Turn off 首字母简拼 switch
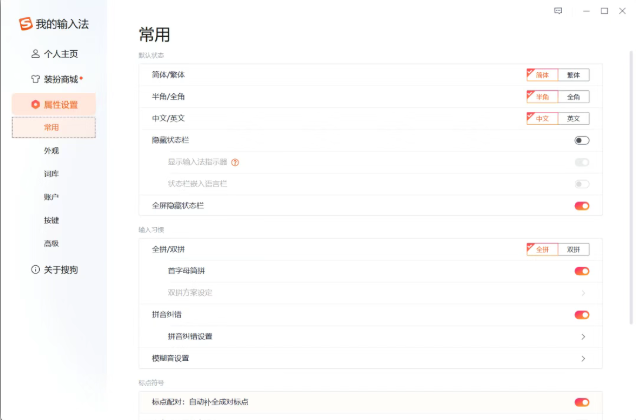636x420 pixels. pyautogui.click(x=581, y=271)
